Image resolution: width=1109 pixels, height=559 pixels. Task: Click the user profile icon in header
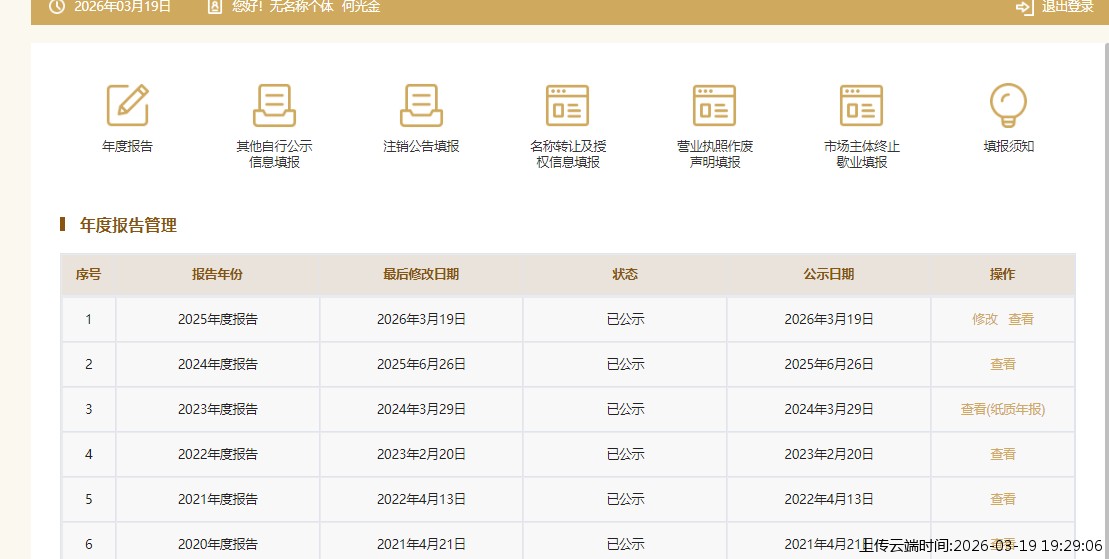pyautogui.click(x=215, y=7)
